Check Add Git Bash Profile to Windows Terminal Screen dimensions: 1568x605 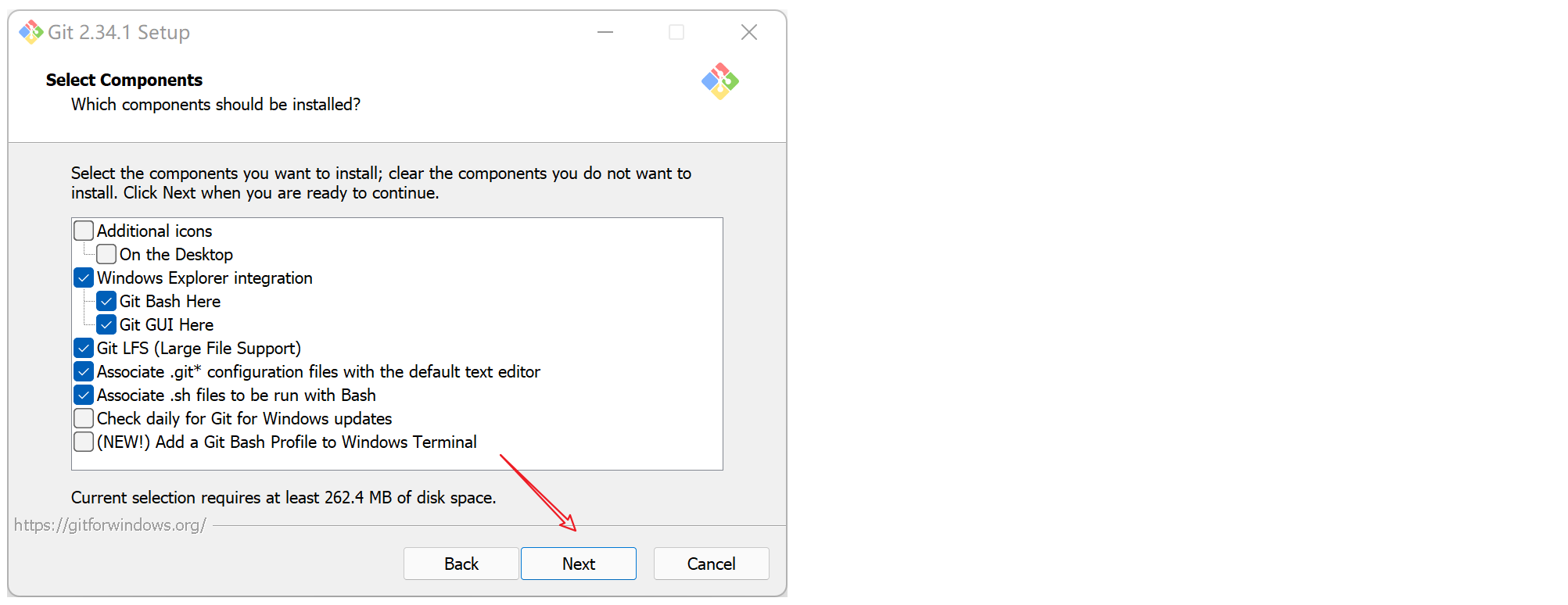(x=84, y=442)
